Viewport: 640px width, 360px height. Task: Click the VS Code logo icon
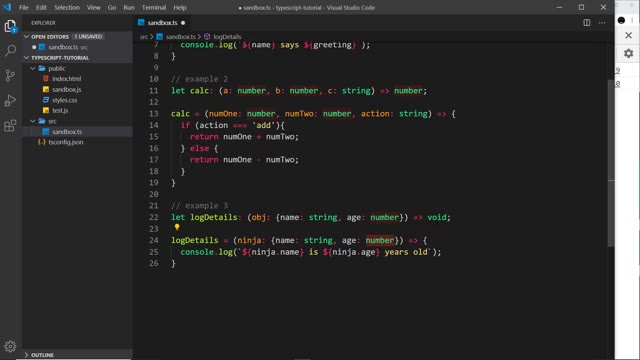coord(7,7)
